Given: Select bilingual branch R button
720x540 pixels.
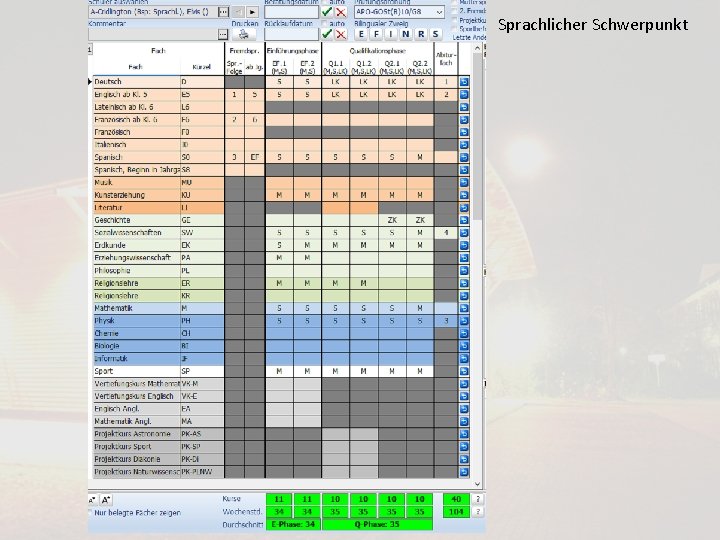Looking at the screenshot, I should [x=421, y=34].
